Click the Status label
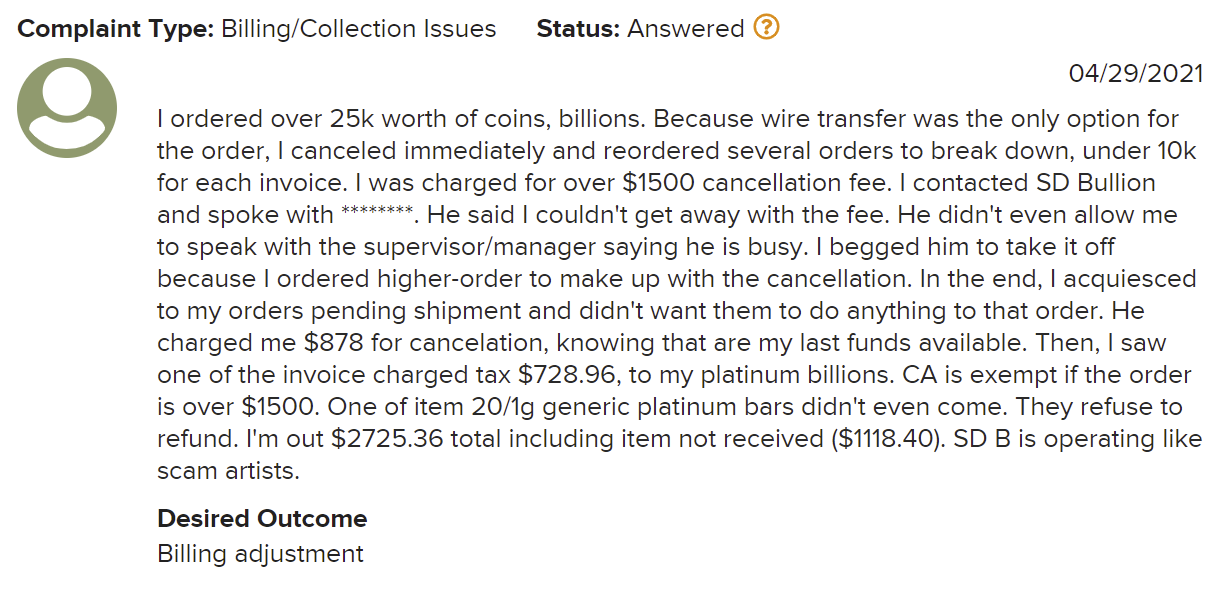Viewport: 1224px width, 605px height. pos(579,29)
